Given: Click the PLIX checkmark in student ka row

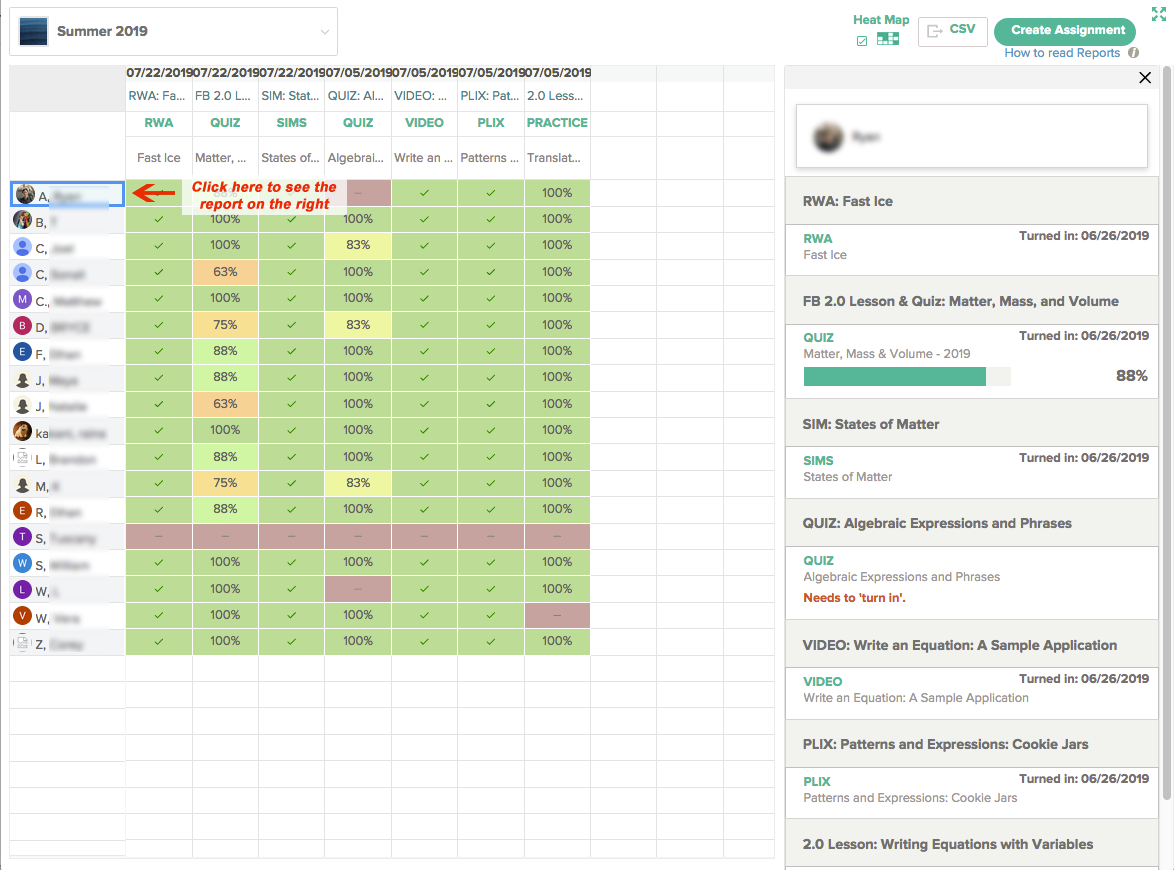Looking at the screenshot, I should (490, 431).
